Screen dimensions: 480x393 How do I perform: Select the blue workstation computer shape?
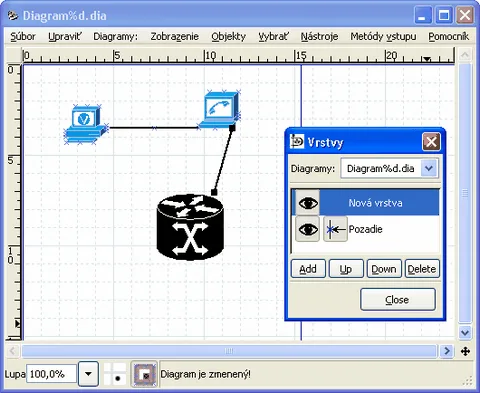pos(85,124)
